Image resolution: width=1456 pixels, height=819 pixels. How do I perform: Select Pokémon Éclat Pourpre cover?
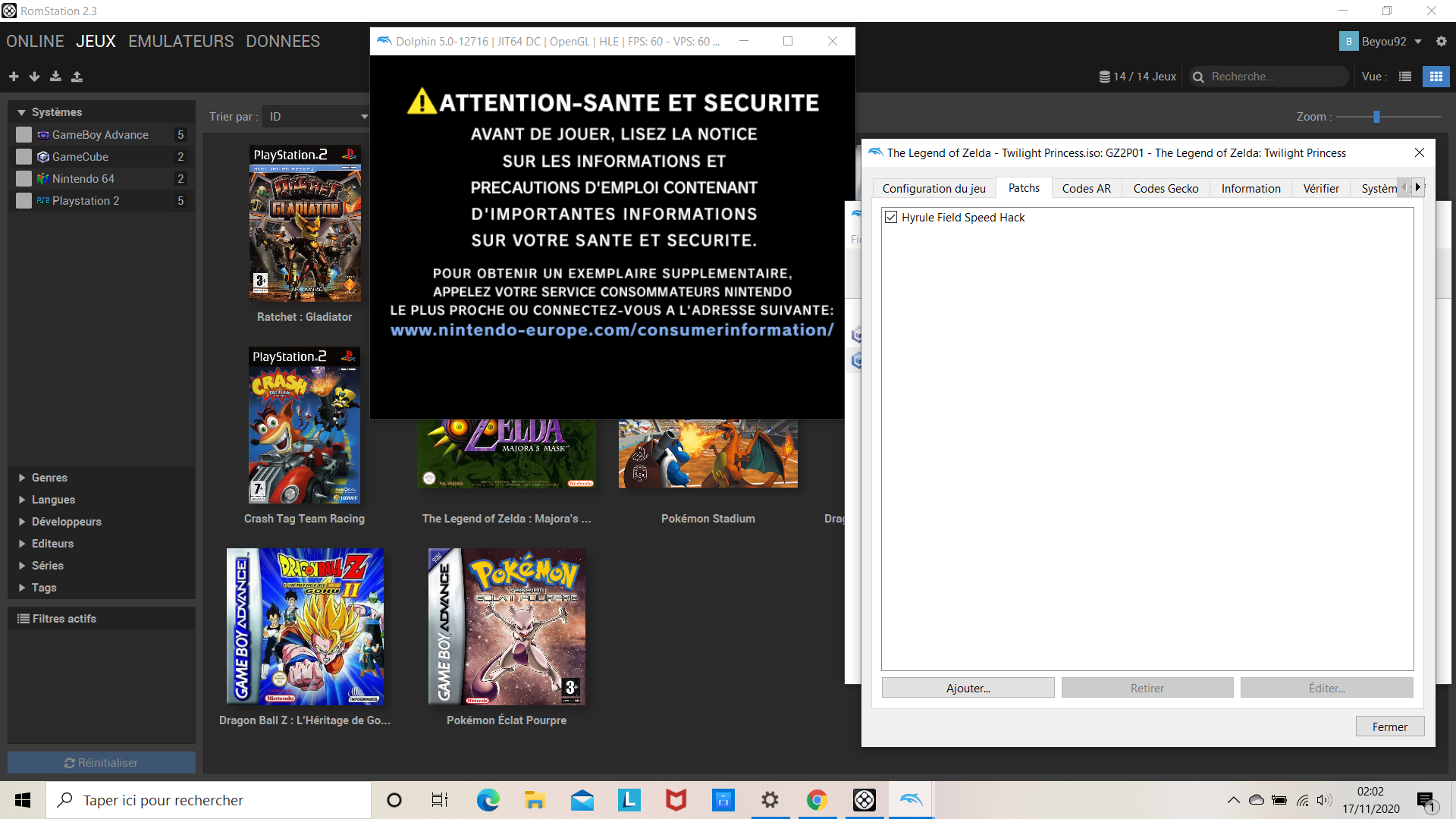pyautogui.click(x=507, y=627)
